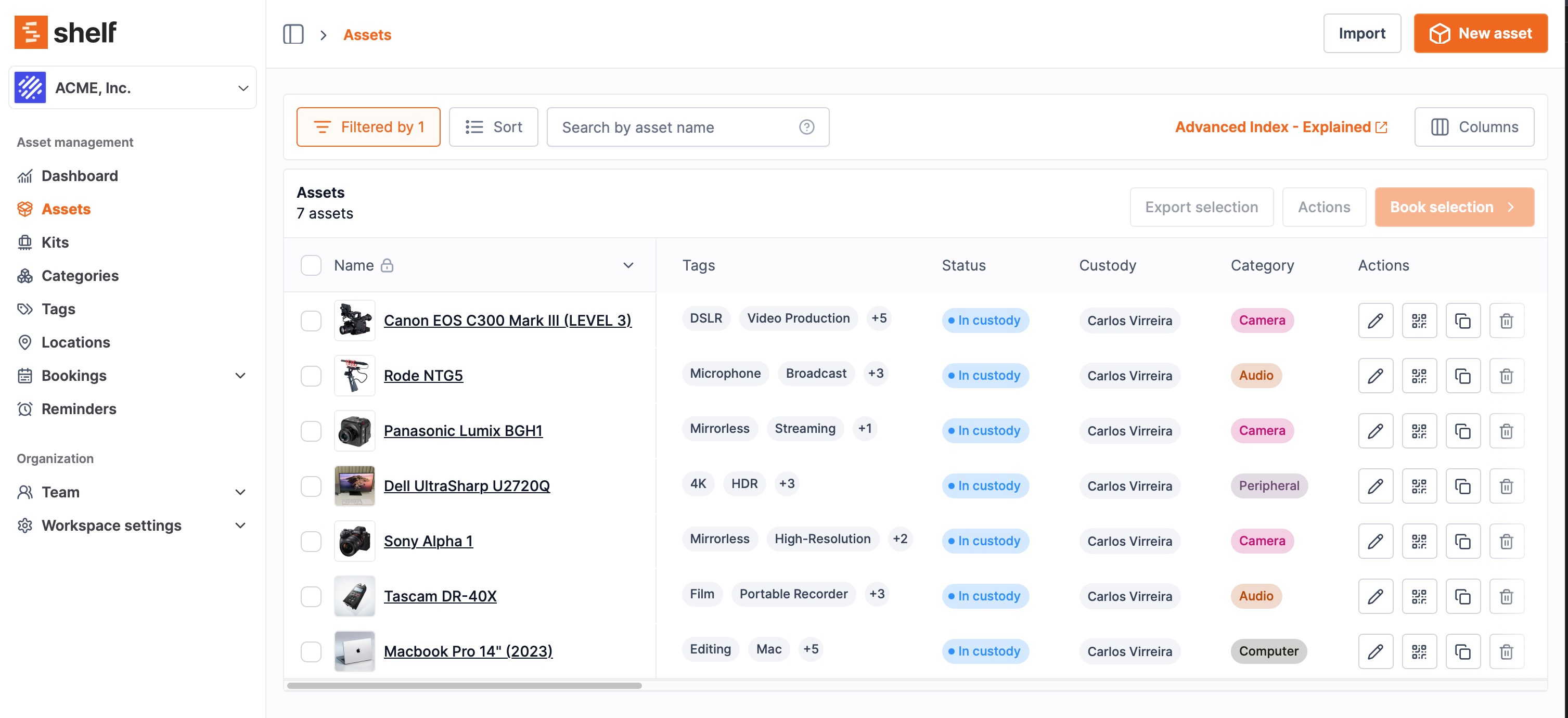Expand the Team sidebar section
The height and width of the screenshot is (718, 1568).
[x=240, y=492]
